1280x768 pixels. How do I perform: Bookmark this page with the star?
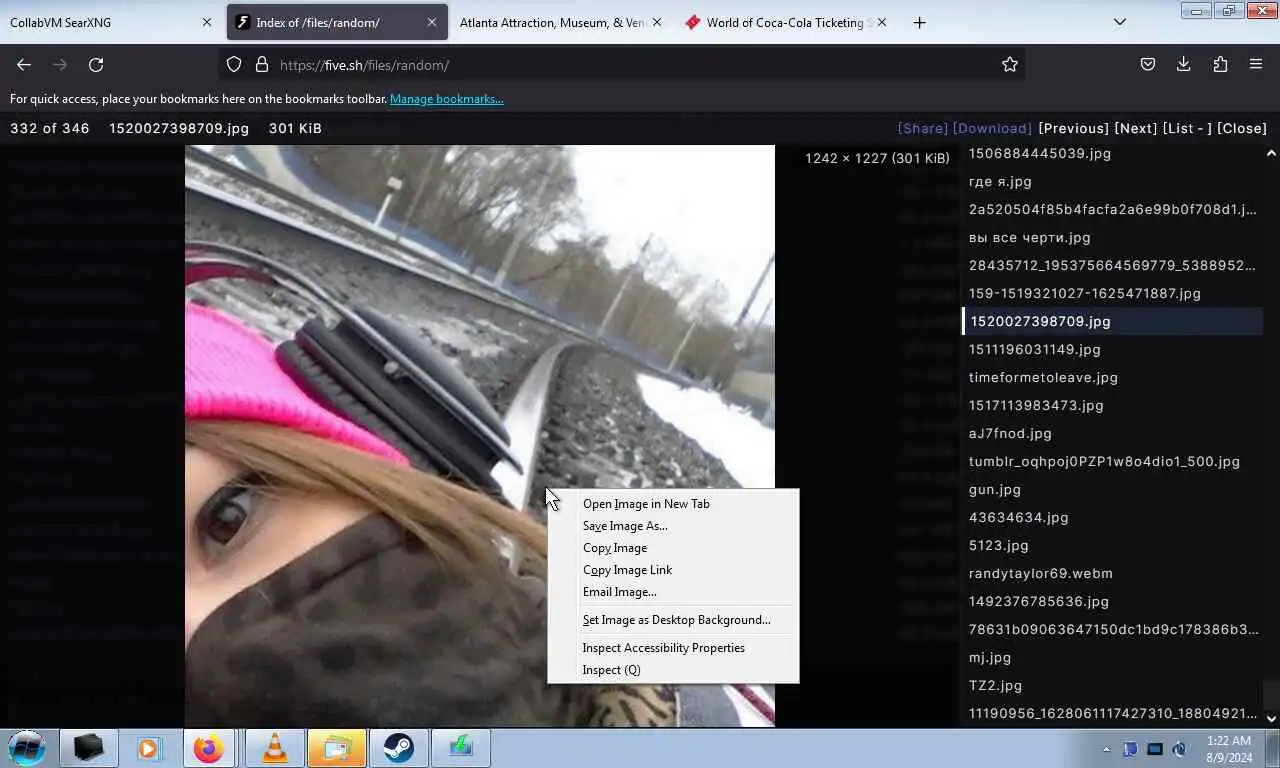1010,64
